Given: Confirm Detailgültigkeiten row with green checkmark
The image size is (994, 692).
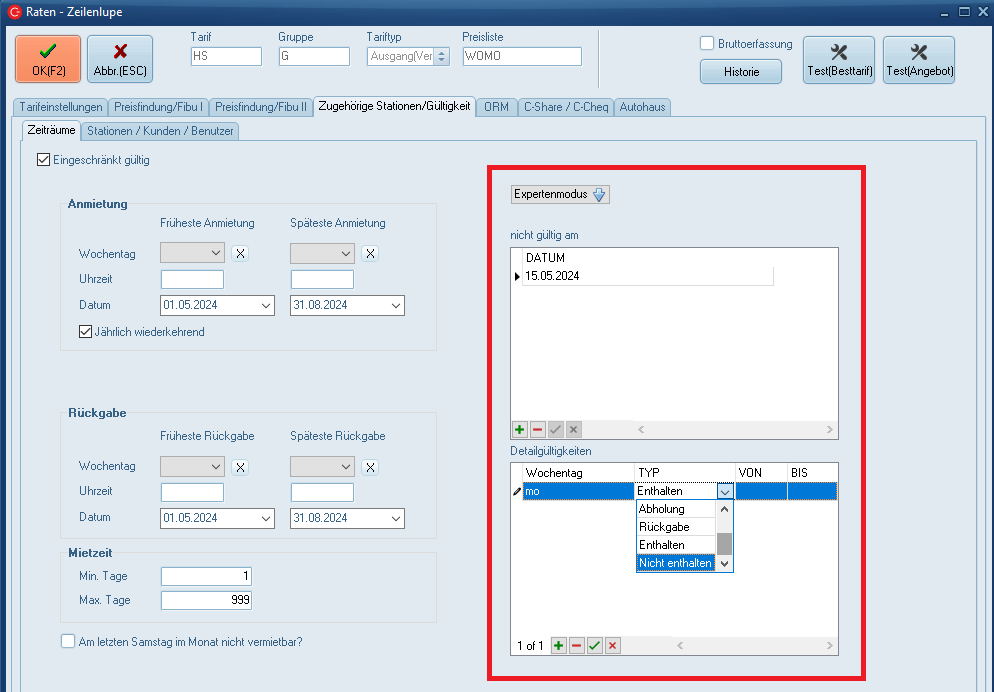Looking at the screenshot, I should (x=595, y=646).
